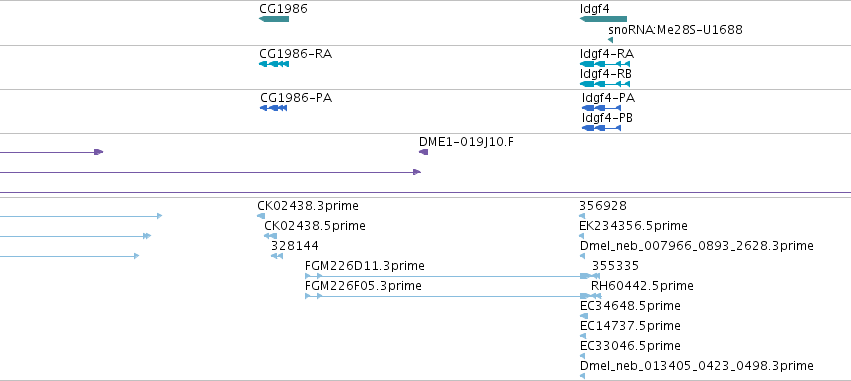Image resolution: width=851 pixels, height=381 pixels.
Task: Select the Idgf4-RB transcript glyph
Action: click(605, 84)
